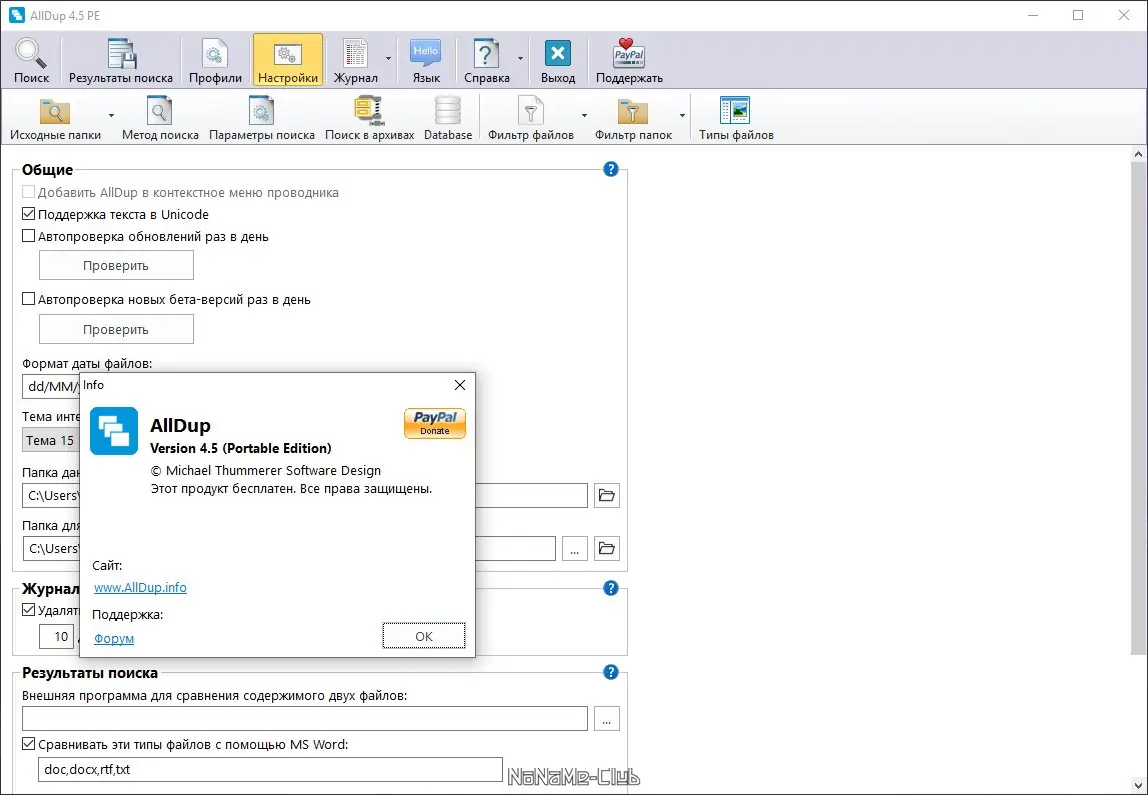The width and height of the screenshot is (1148, 795).
Task: Enable Автопроверка обновлений раз в день
Action: [29, 236]
